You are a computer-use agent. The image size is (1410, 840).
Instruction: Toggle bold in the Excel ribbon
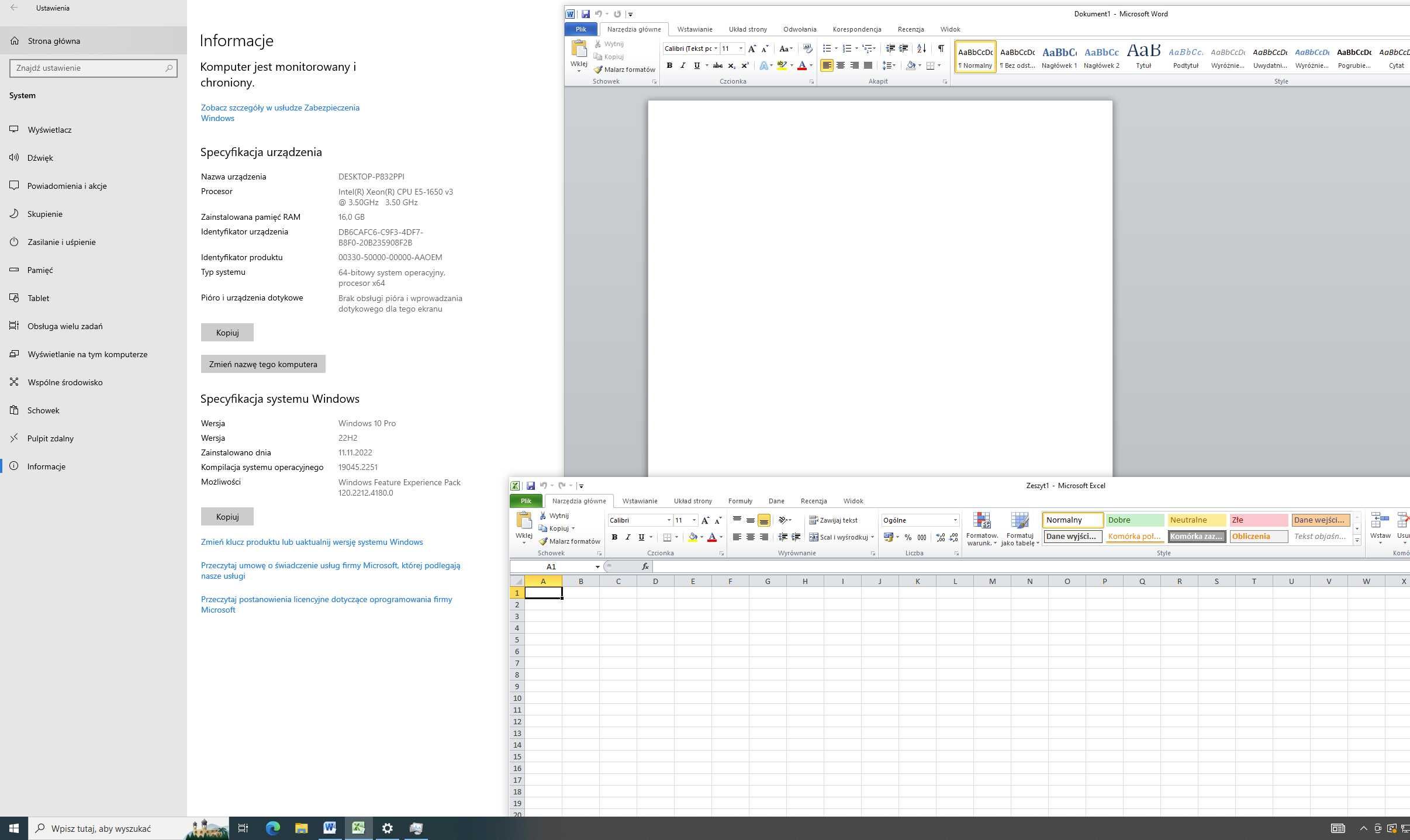click(x=614, y=537)
